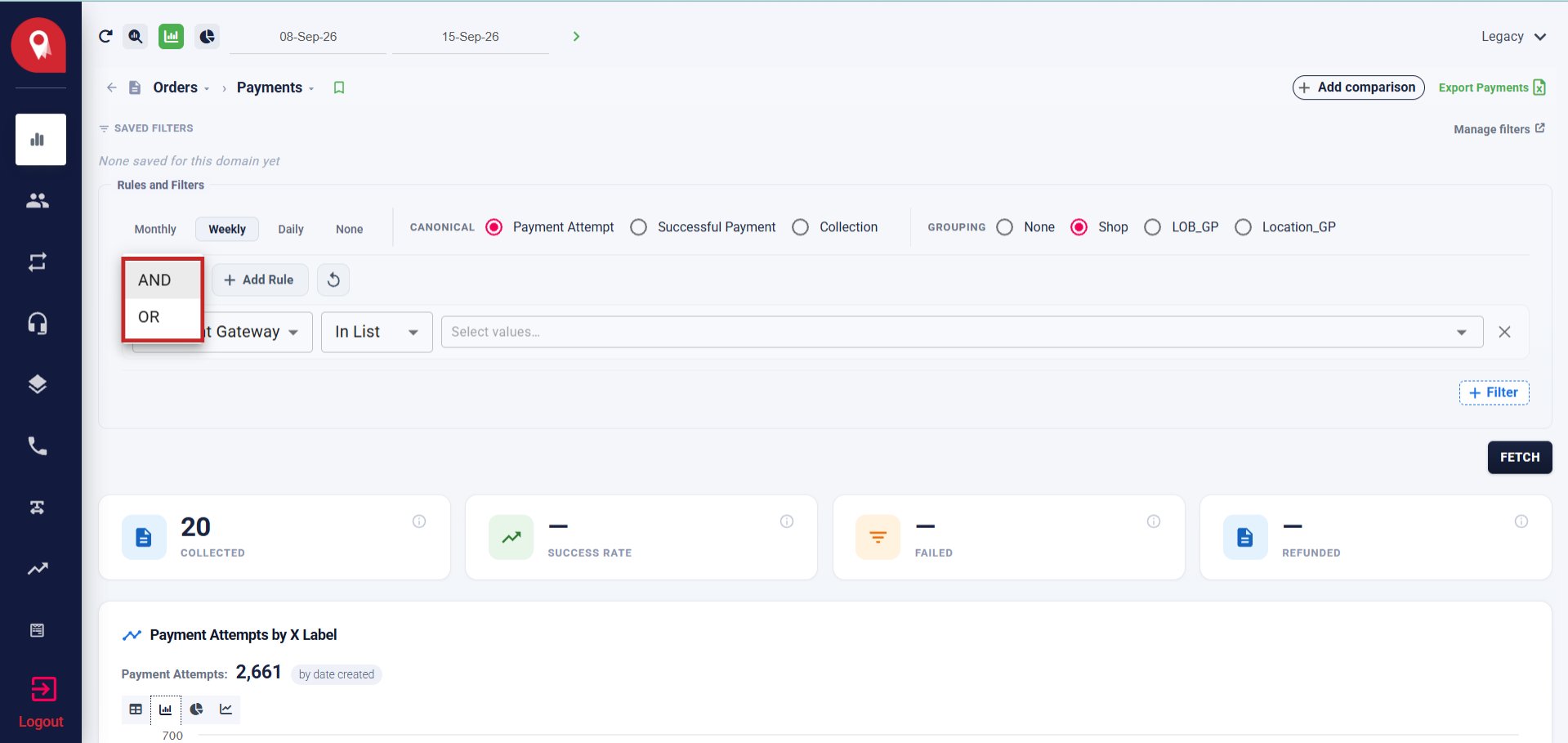Click the 08-Sep-26 start date field
Image resolution: width=1568 pixels, height=743 pixels.
pos(308,37)
